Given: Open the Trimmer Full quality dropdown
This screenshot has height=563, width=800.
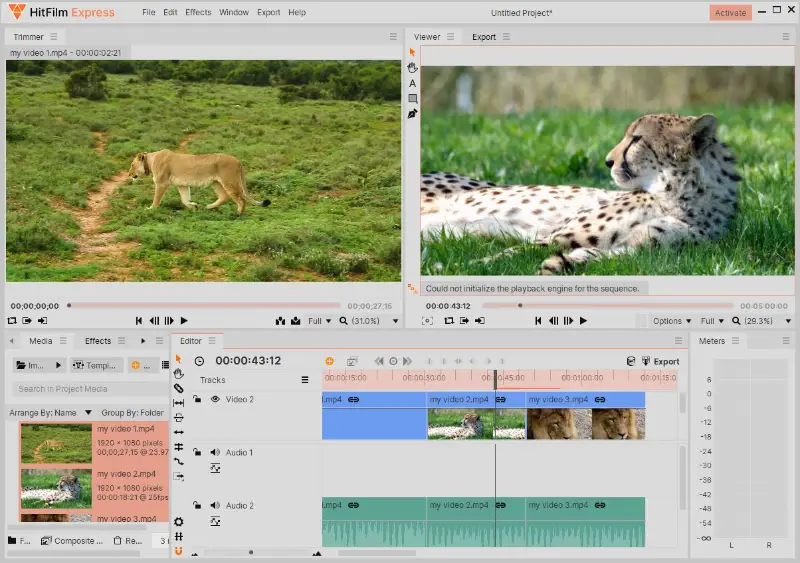Looking at the screenshot, I should click(x=320, y=321).
